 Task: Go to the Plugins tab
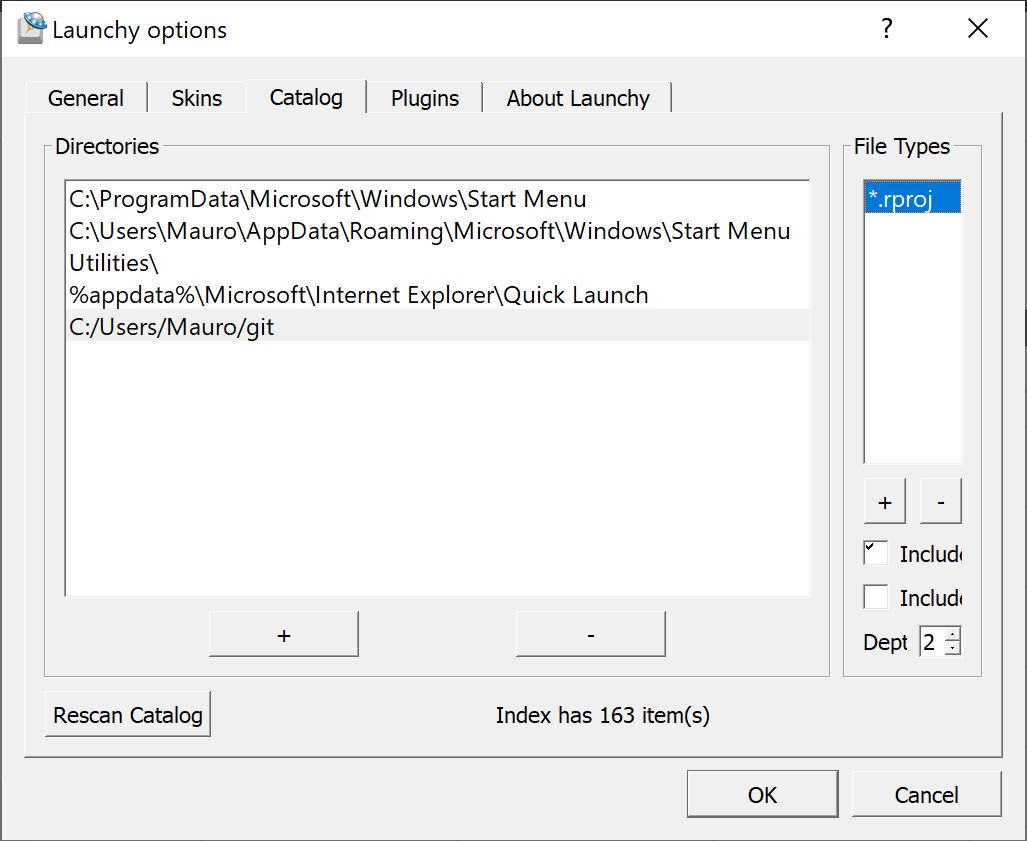pyautogui.click(x=424, y=98)
